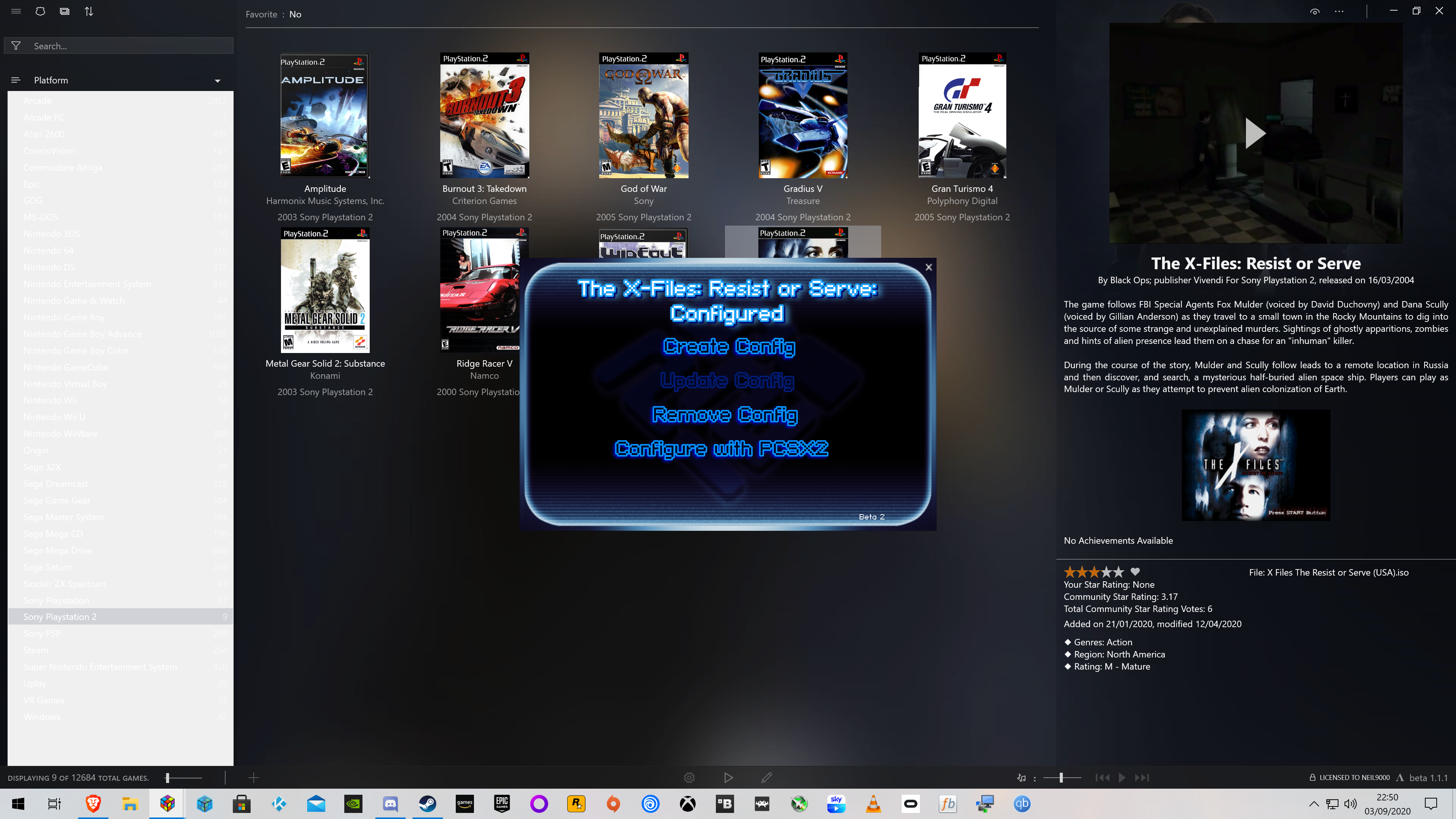1456x819 pixels.
Task: Select Atari 2600 platform
Action: [121, 134]
